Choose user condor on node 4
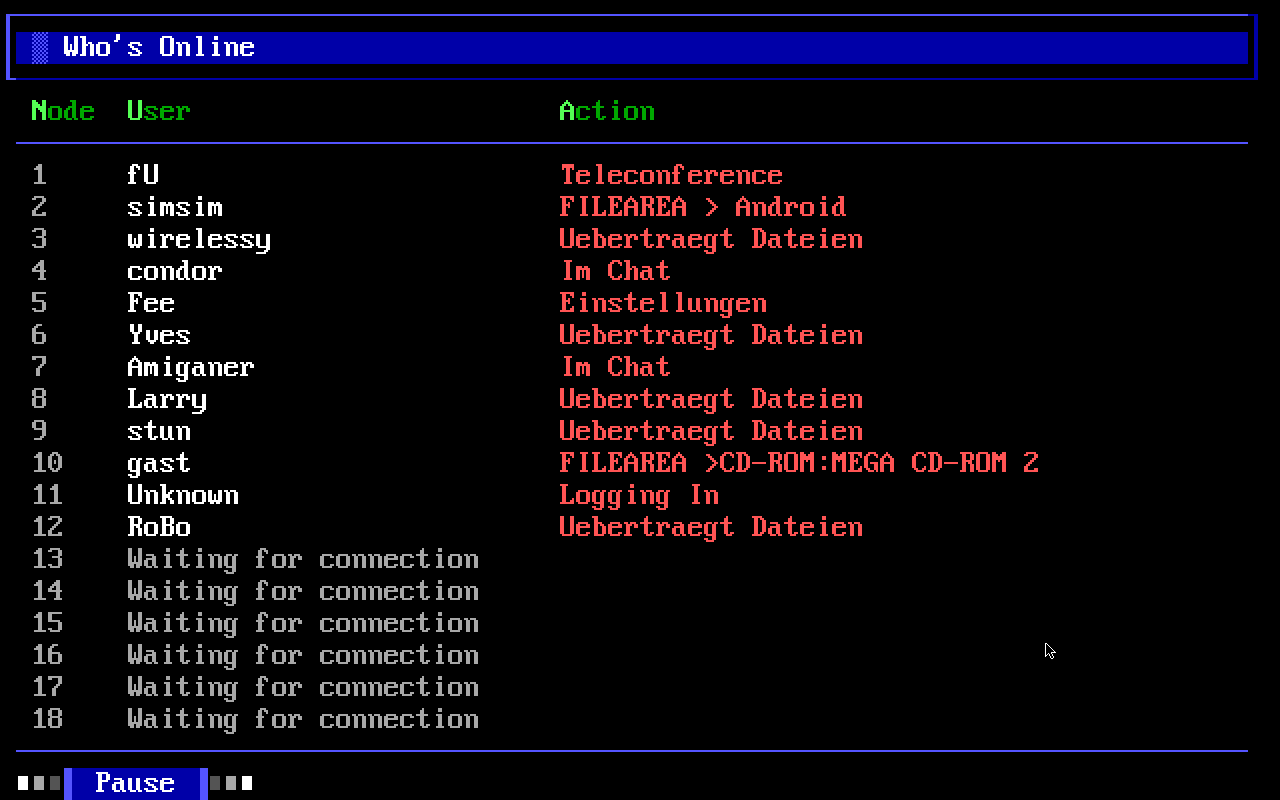The width and height of the screenshot is (1280, 800). [x=174, y=271]
